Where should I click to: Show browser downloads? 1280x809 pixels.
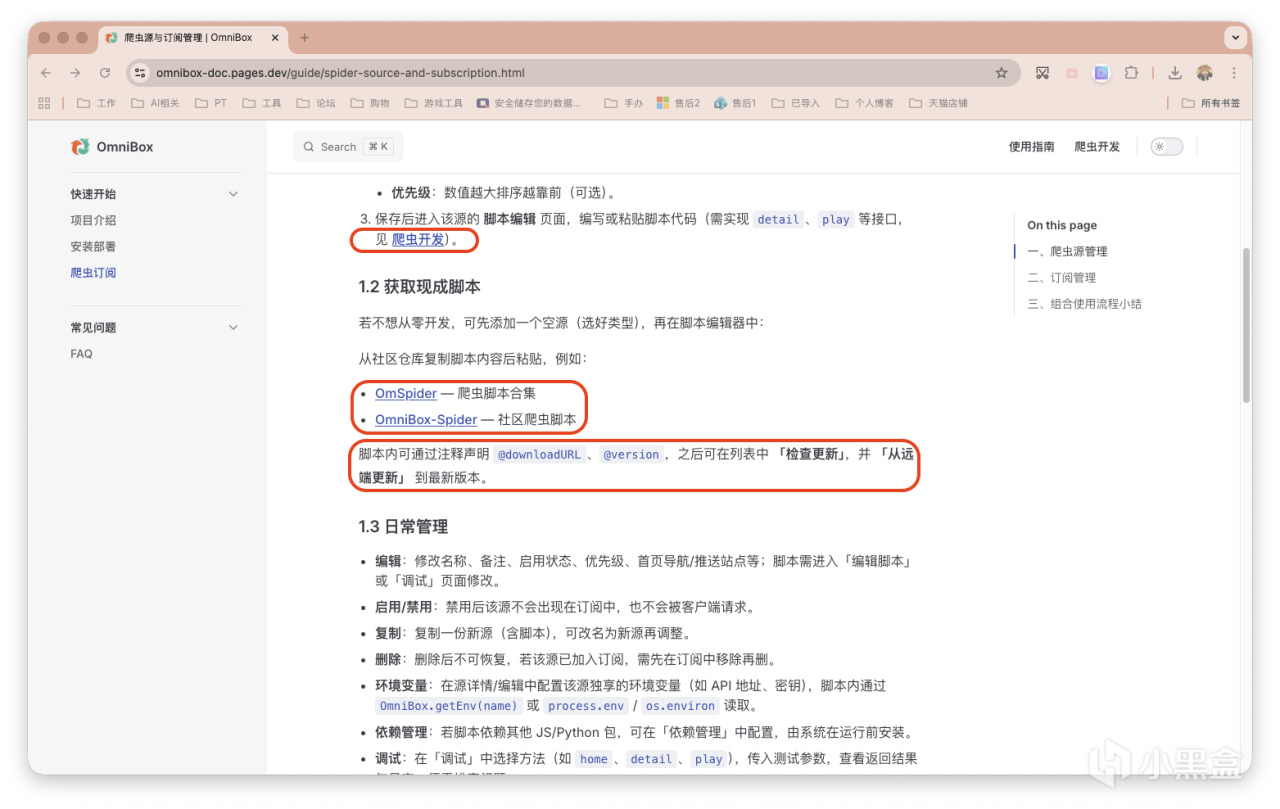tap(1175, 73)
